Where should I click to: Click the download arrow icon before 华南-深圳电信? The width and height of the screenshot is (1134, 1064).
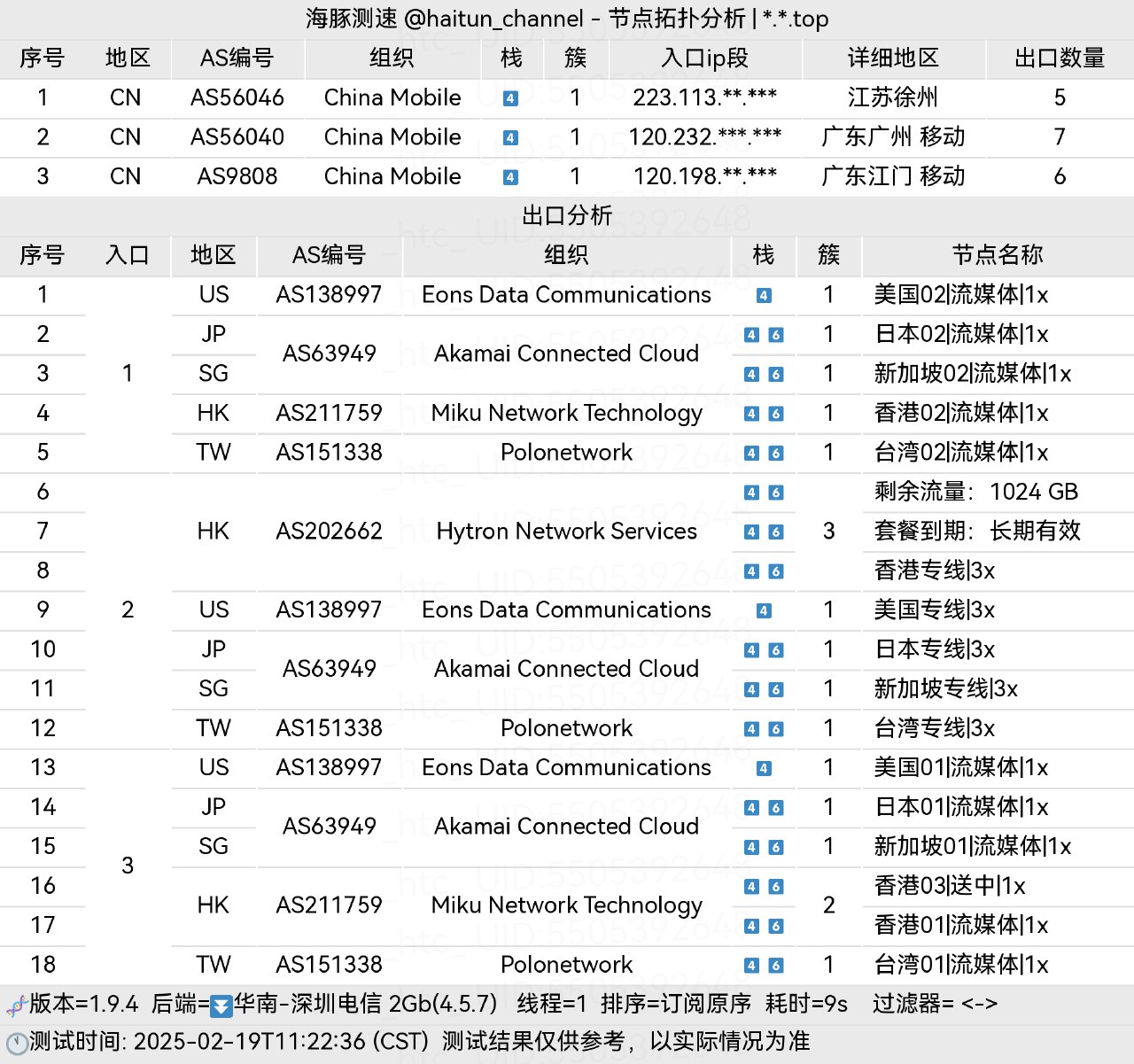(221, 1006)
